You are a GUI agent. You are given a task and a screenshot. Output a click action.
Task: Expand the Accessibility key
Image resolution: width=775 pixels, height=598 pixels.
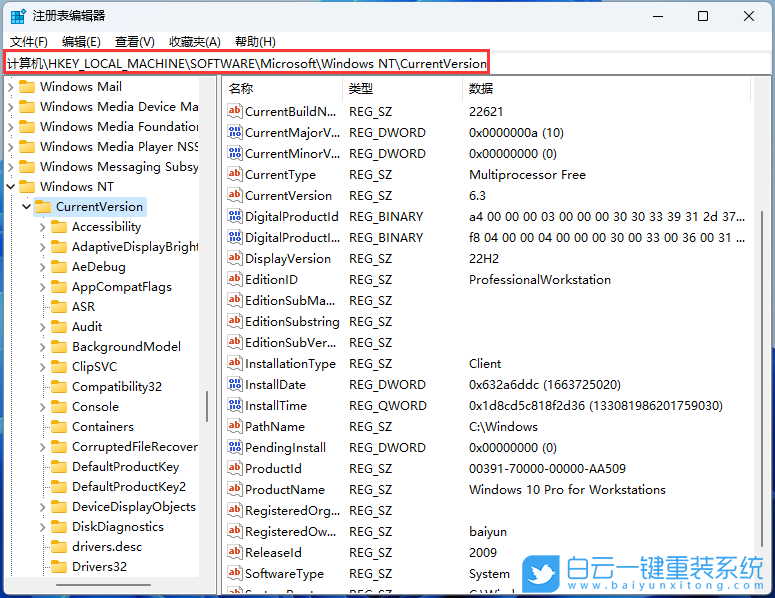tap(43, 227)
